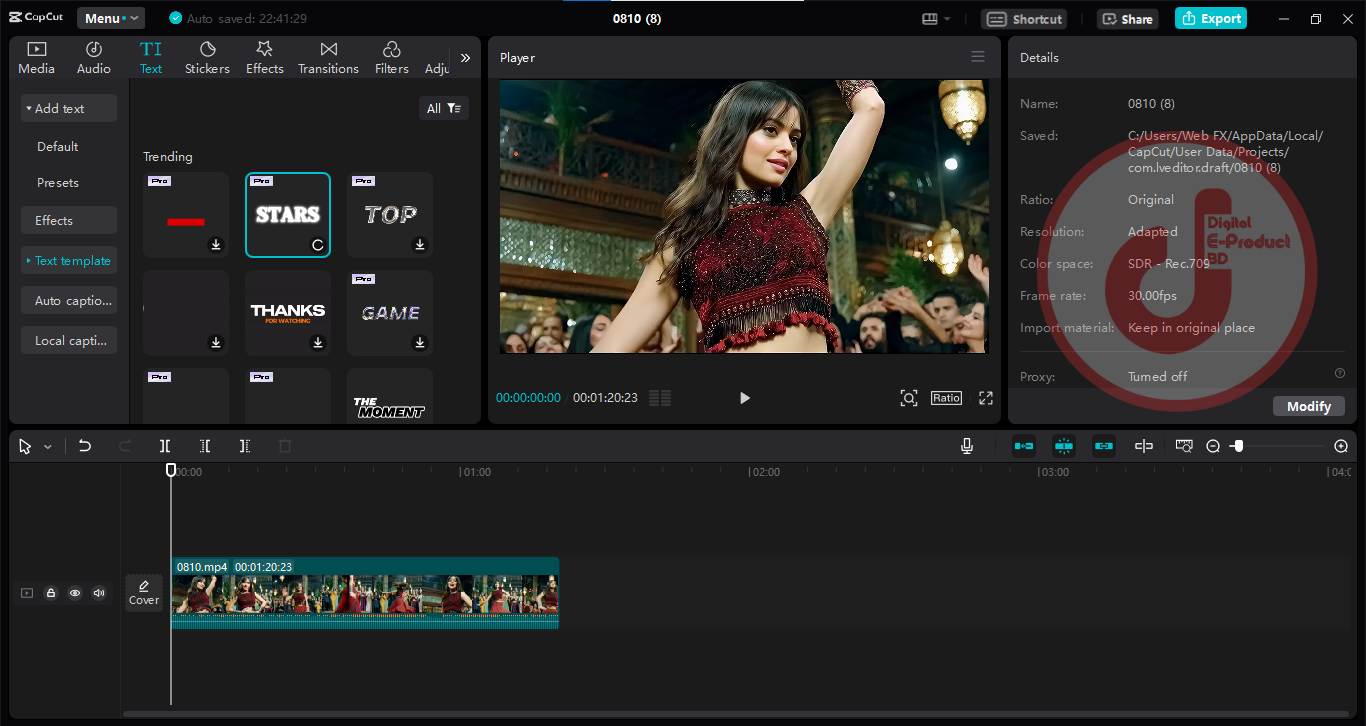Open the Menu dropdown

(x=111, y=18)
